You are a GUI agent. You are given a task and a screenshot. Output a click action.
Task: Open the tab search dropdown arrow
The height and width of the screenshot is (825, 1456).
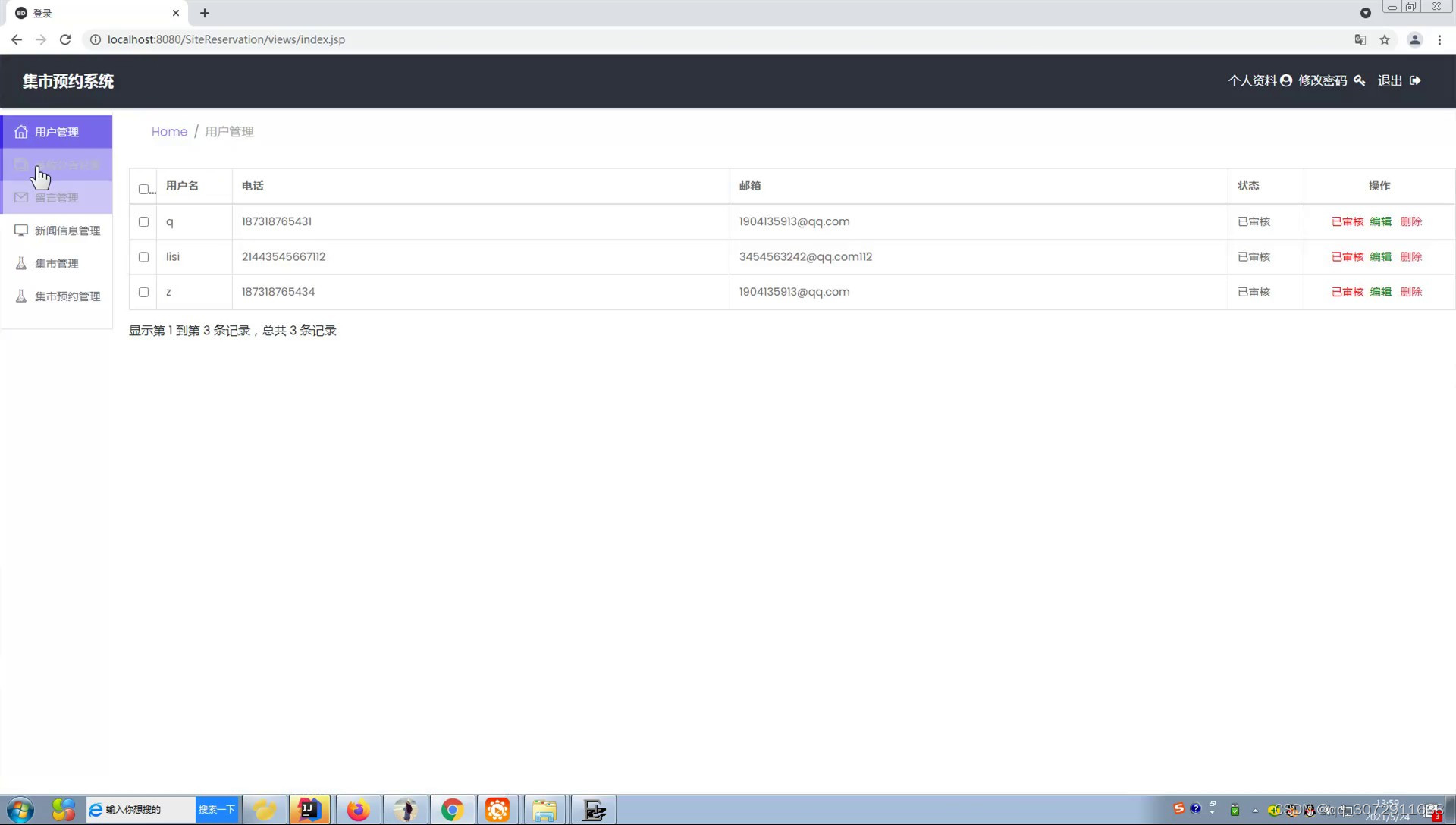pos(1366,13)
